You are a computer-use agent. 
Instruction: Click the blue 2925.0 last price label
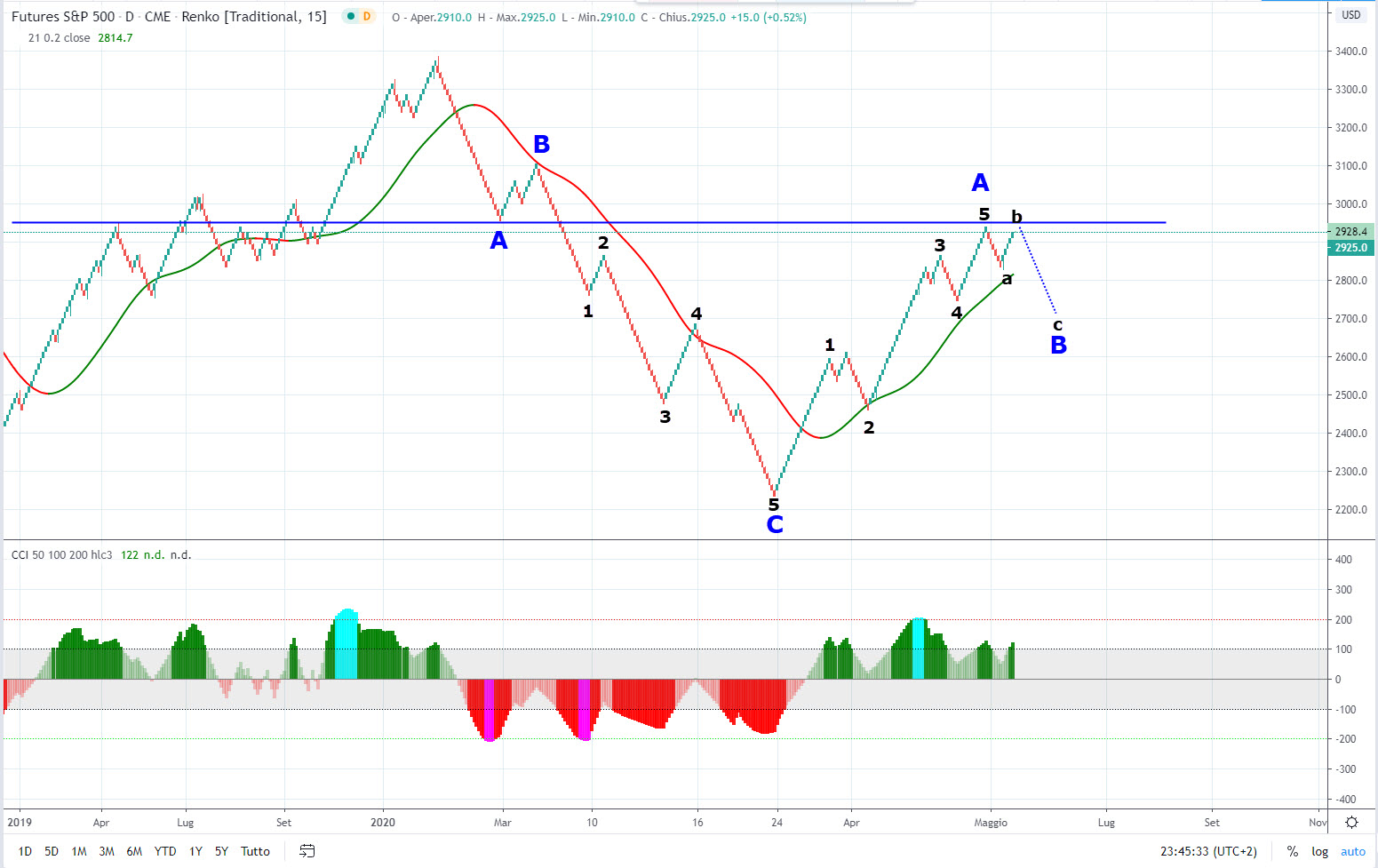click(x=1350, y=247)
